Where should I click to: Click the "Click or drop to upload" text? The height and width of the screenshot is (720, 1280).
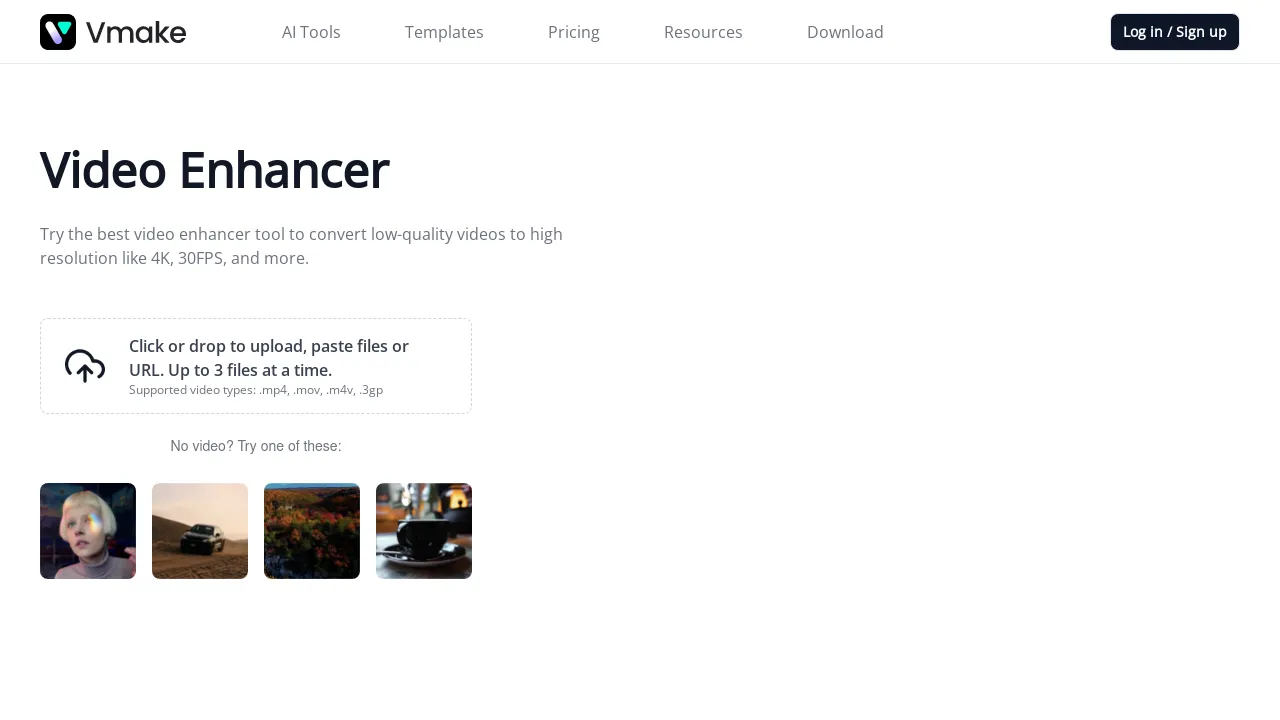coord(269,358)
